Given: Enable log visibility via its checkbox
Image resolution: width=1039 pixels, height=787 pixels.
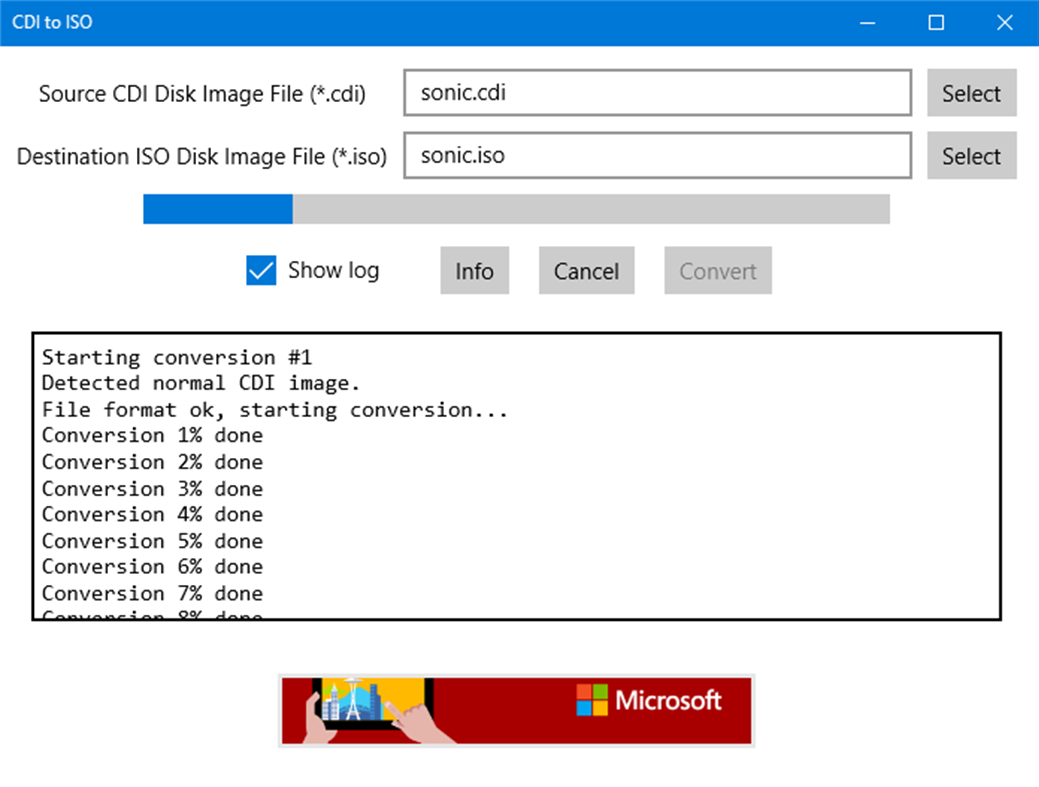Looking at the screenshot, I should (x=259, y=270).
